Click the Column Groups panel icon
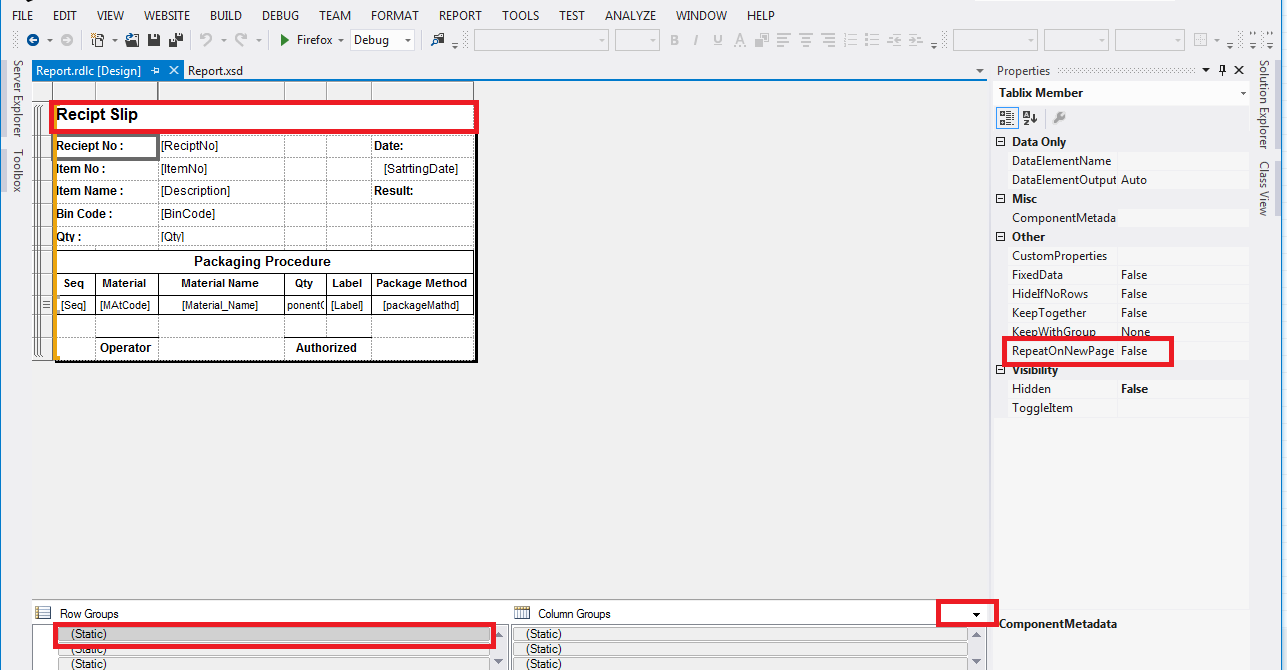1287x670 pixels. pos(521,613)
